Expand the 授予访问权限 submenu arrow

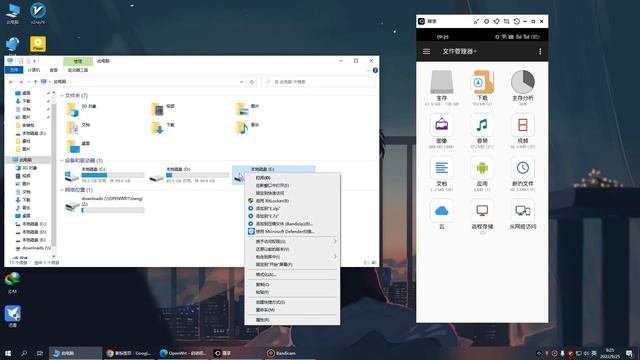point(335,241)
